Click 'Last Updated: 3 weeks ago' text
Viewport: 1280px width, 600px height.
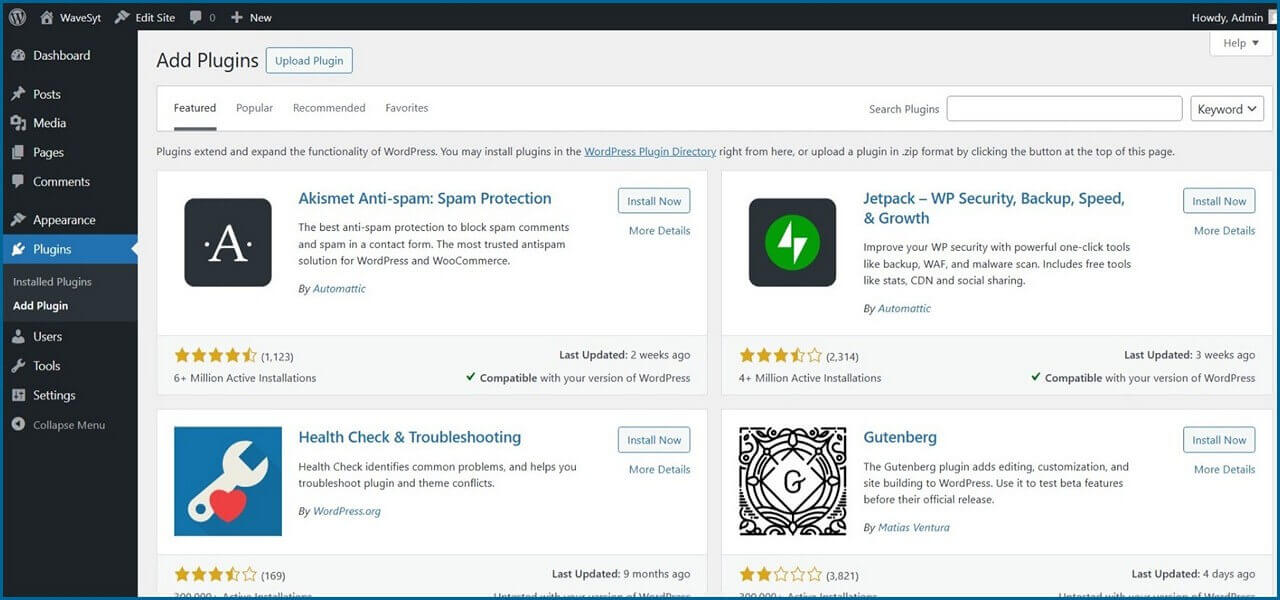coord(1190,355)
